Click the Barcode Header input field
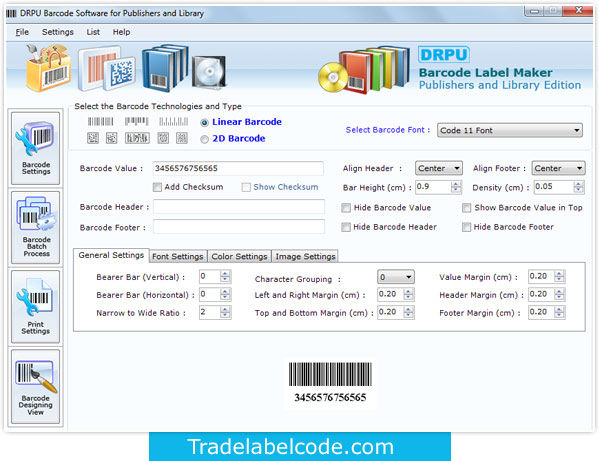The height and width of the screenshot is (461, 599). 239,207
